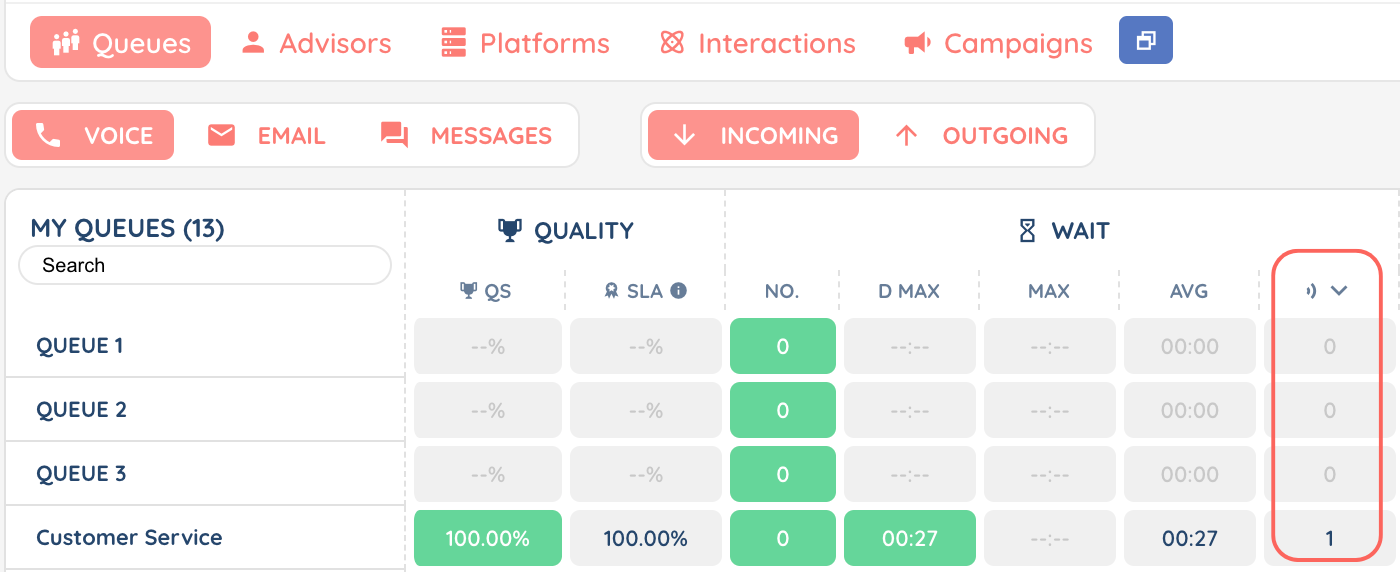Image resolution: width=1400 pixels, height=572 pixels.
Task: Open the Customer Service queue
Action: (129, 538)
